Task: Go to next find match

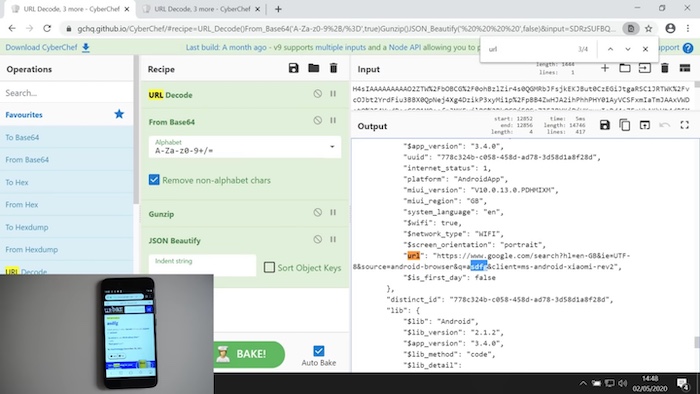Action: (628, 49)
